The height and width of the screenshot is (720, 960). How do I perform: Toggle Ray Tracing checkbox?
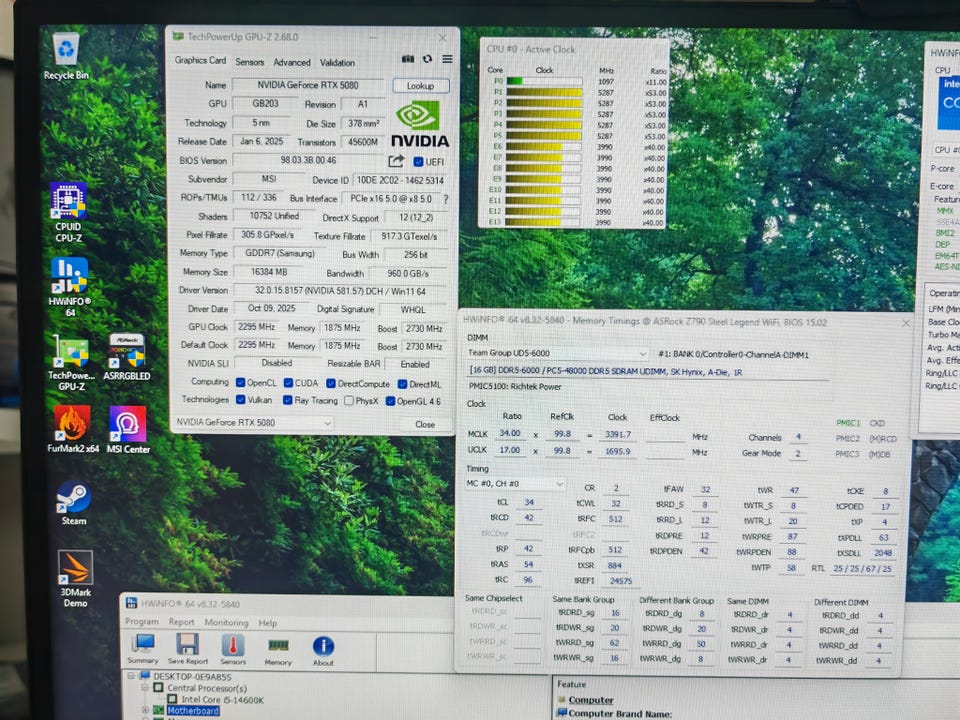click(287, 400)
